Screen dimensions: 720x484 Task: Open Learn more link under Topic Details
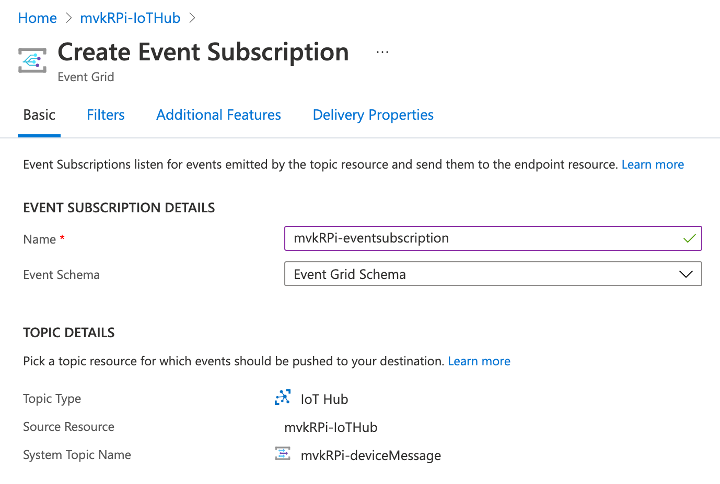[479, 361]
